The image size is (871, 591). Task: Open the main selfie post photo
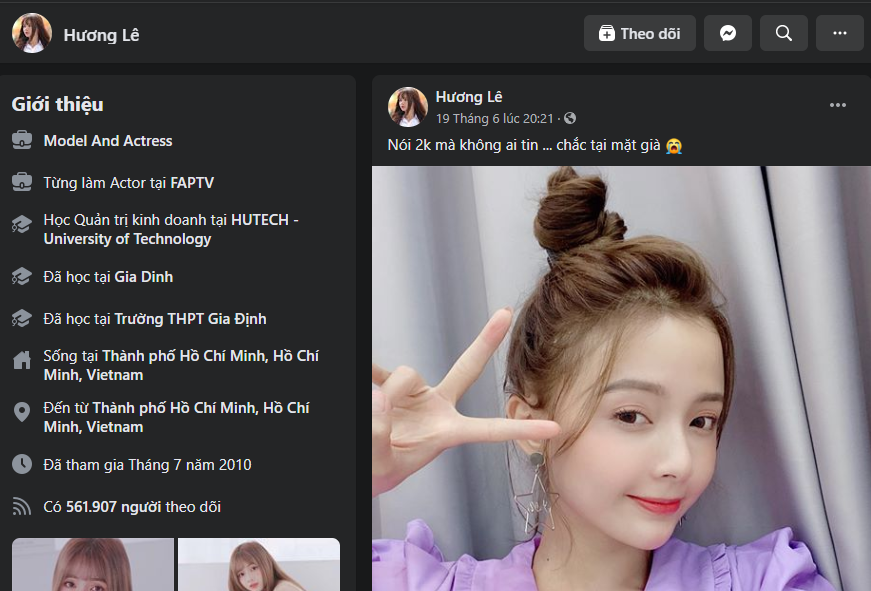tap(620, 380)
